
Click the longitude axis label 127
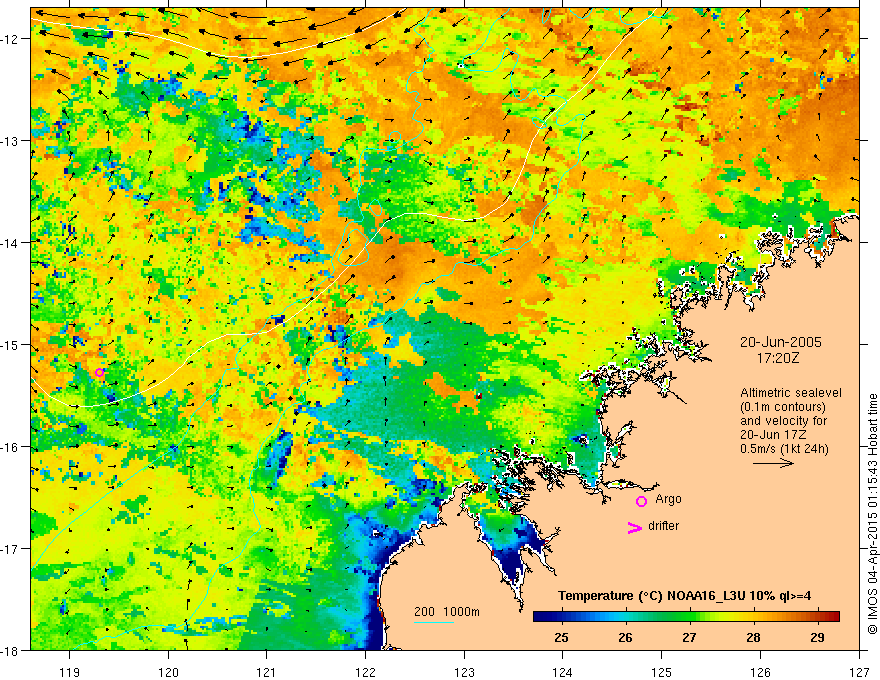[859, 672]
